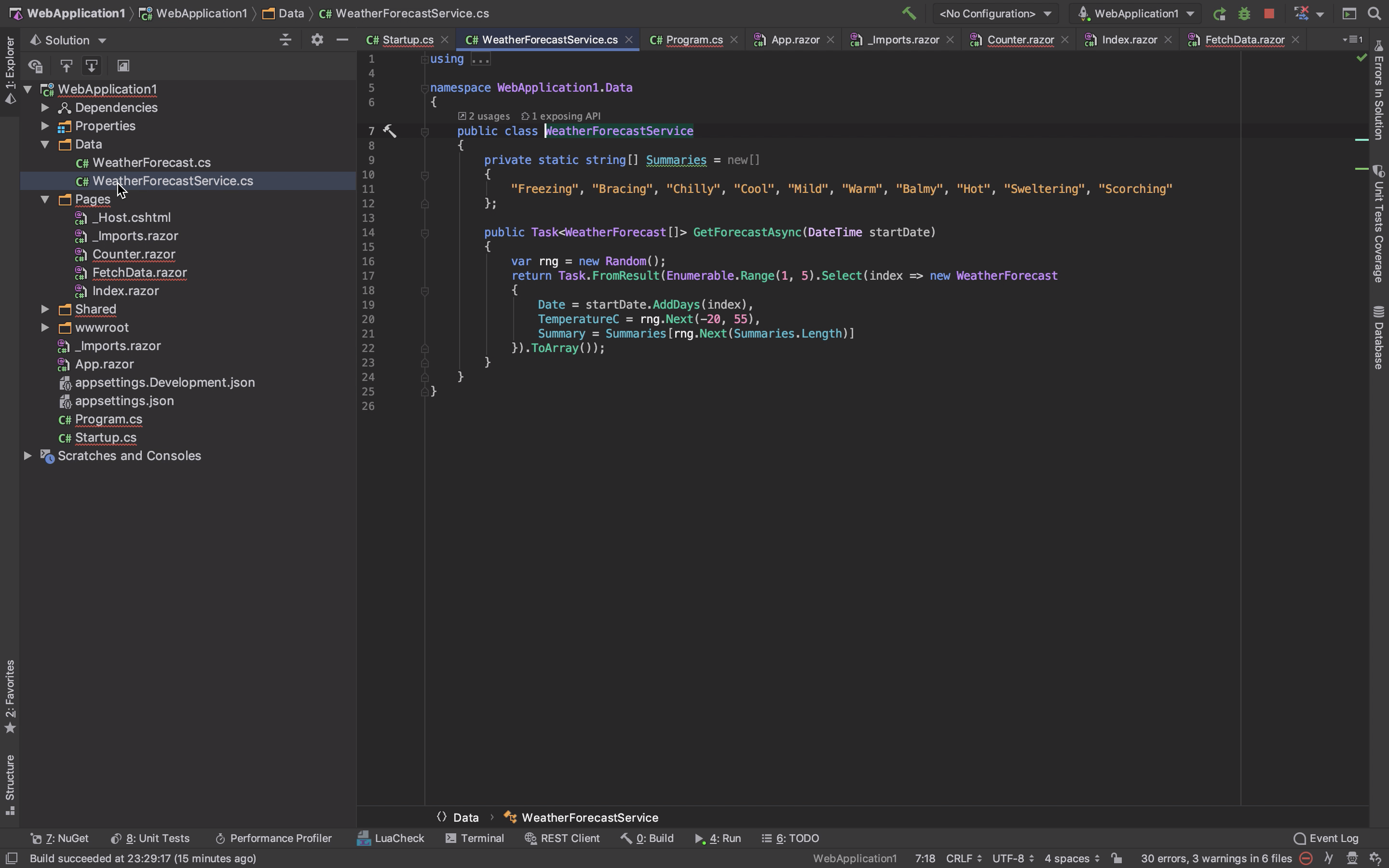Viewport: 1389px width, 868px height.
Task: Expand the folded using directives ellipsis
Action: 480,59
